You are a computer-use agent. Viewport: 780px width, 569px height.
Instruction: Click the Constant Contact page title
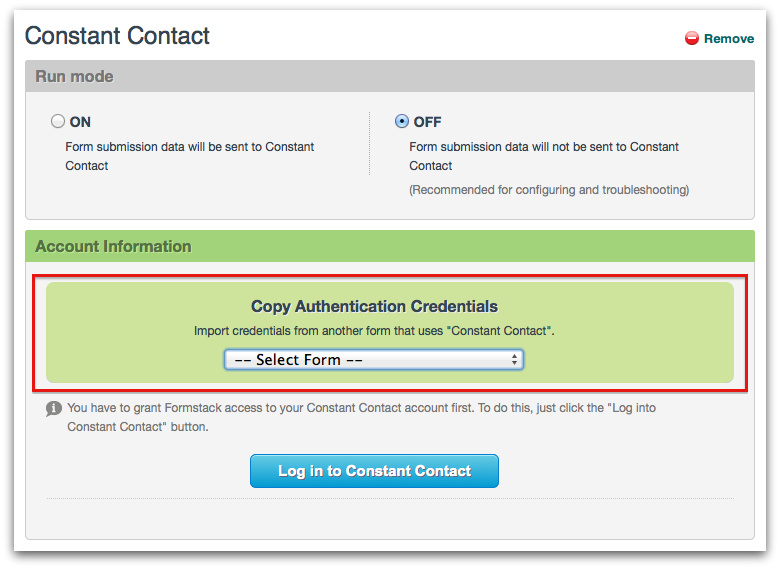point(117,36)
